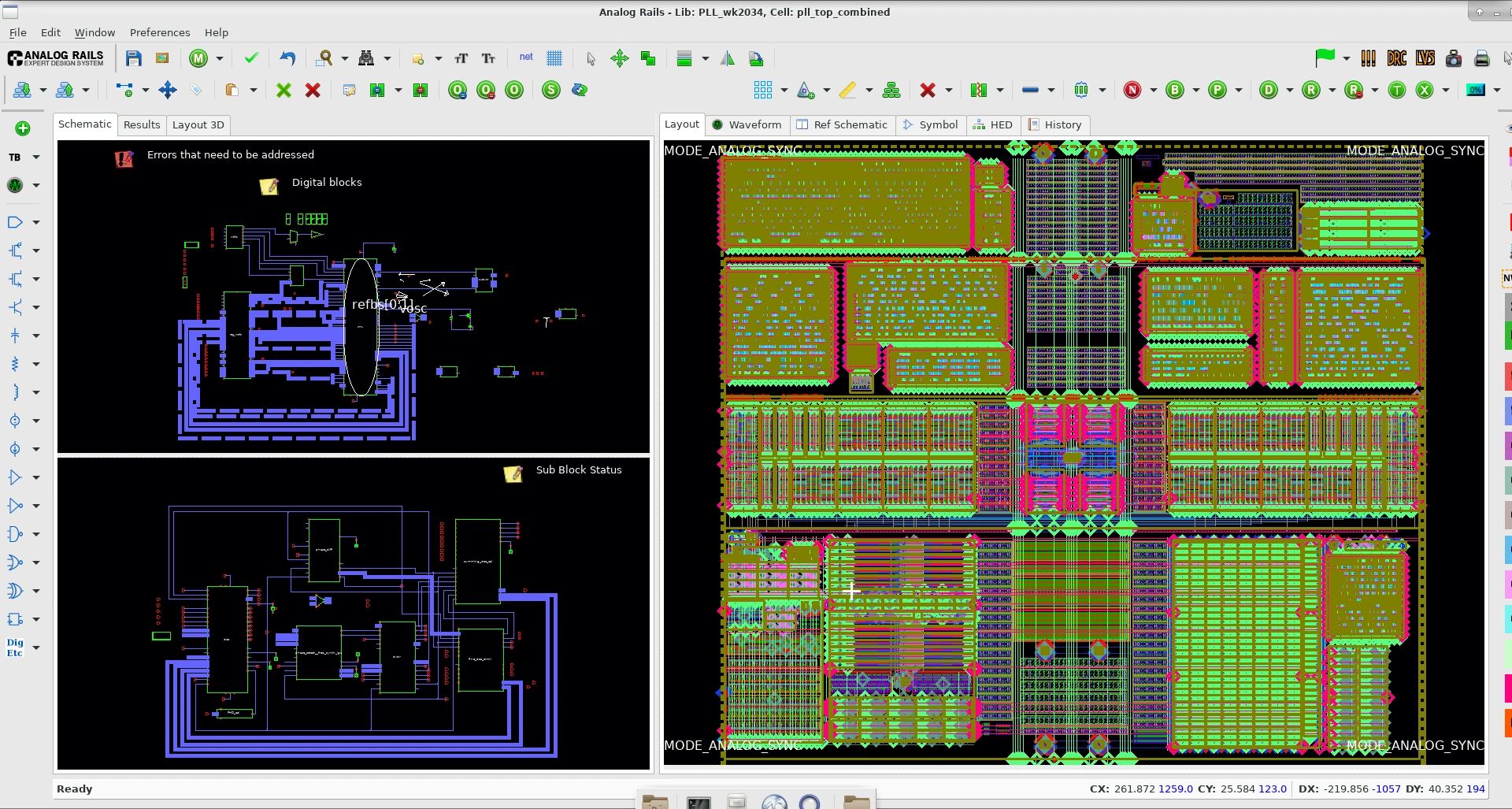The width and height of the screenshot is (1512, 809).
Task: Toggle the 'net' label display button
Action: [526, 57]
